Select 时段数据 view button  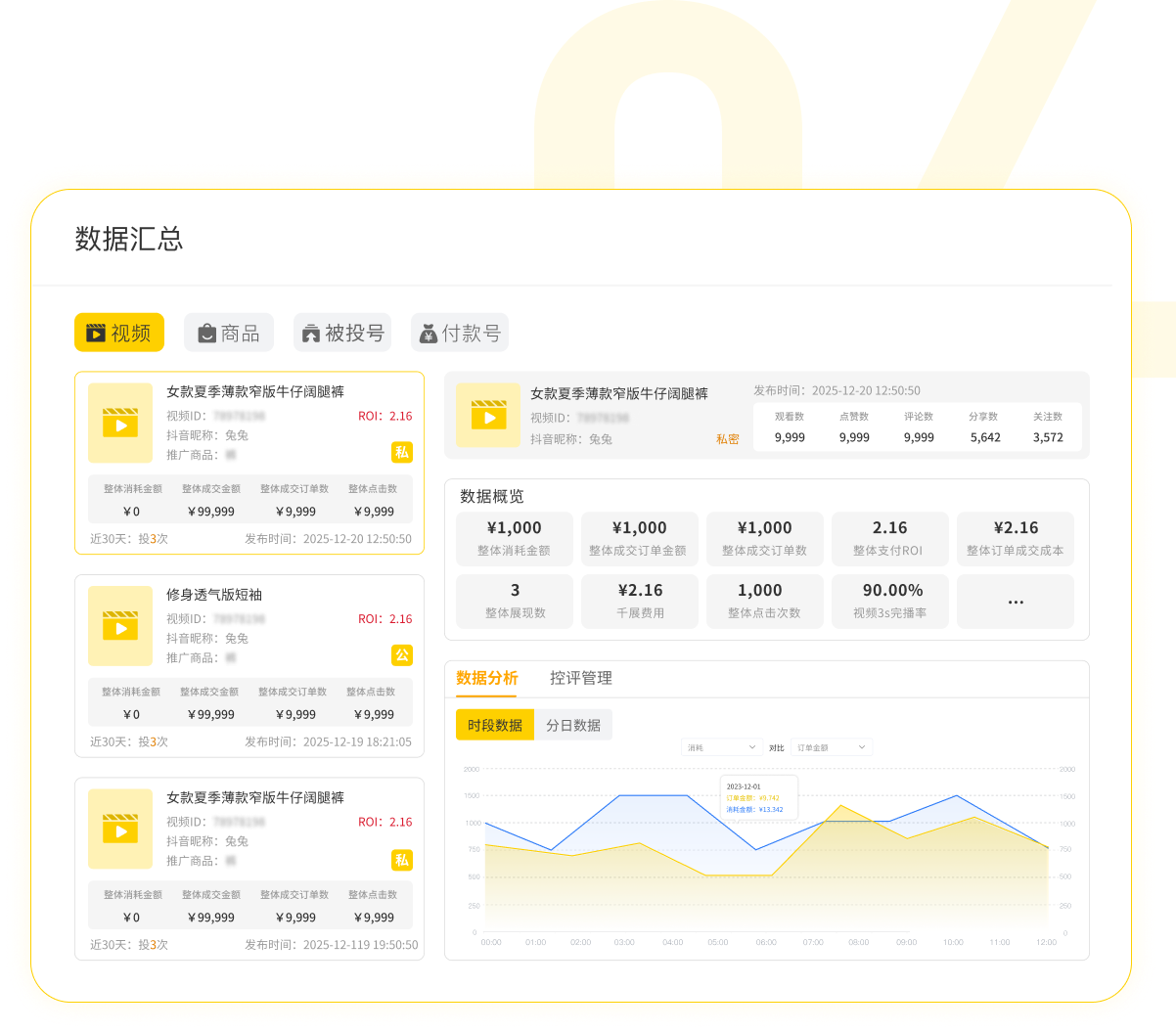point(495,725)
